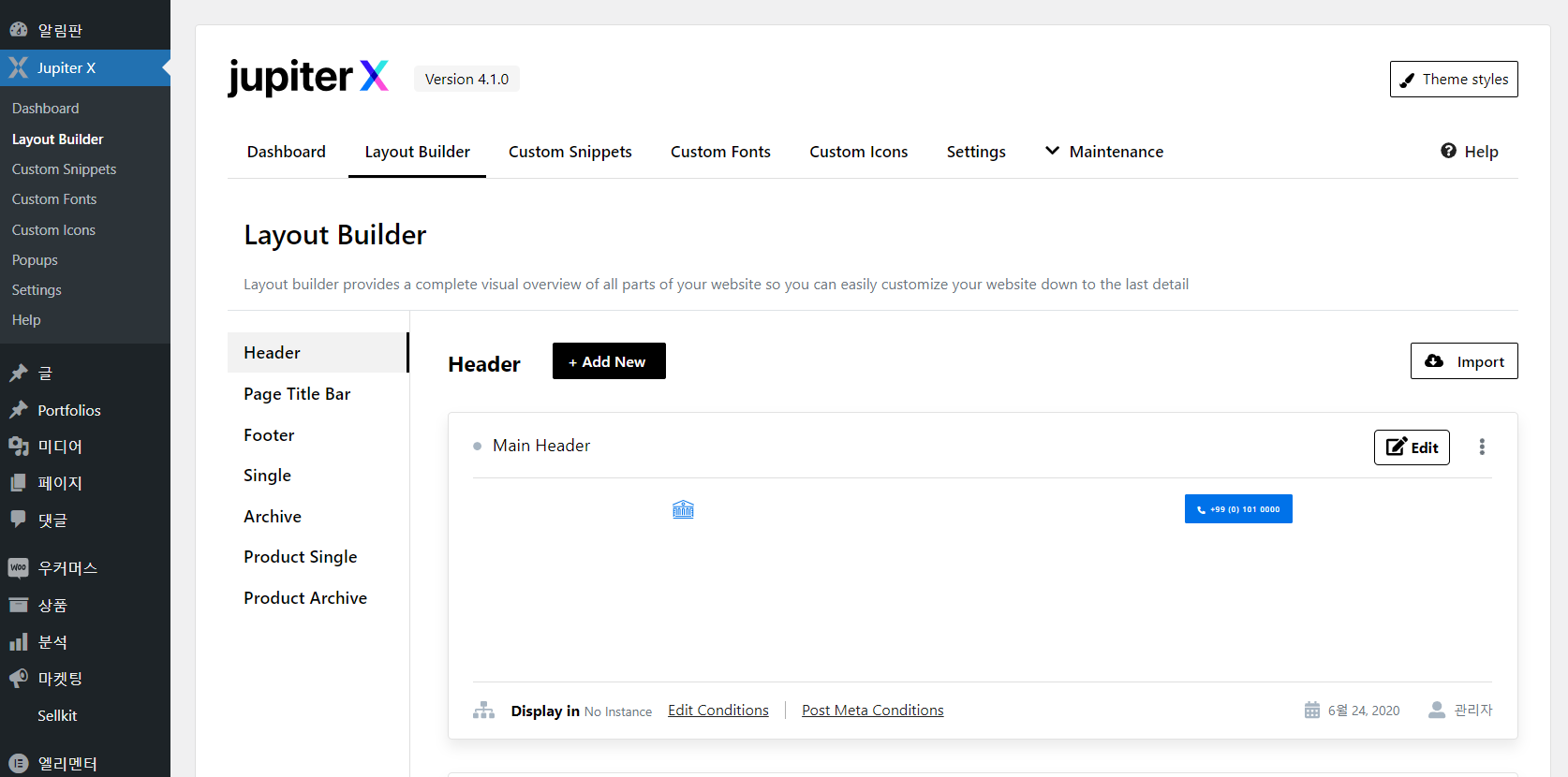Click the sitemap icon beside Display in
This screenshot has width=1568, height=777.
pyautogui.click(x=483, y=711)
